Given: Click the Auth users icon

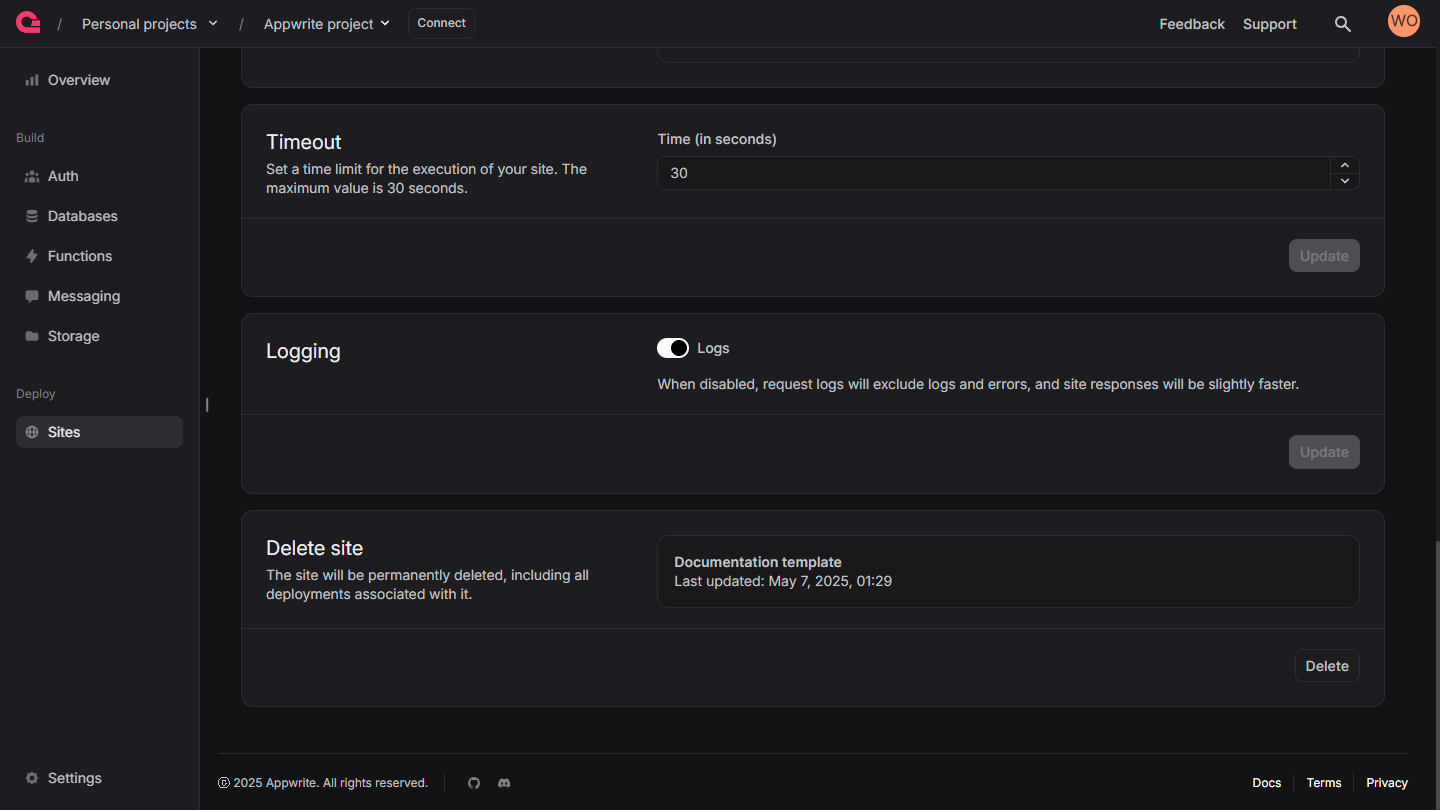Looking at the screenshot, I should coord(32,176).
